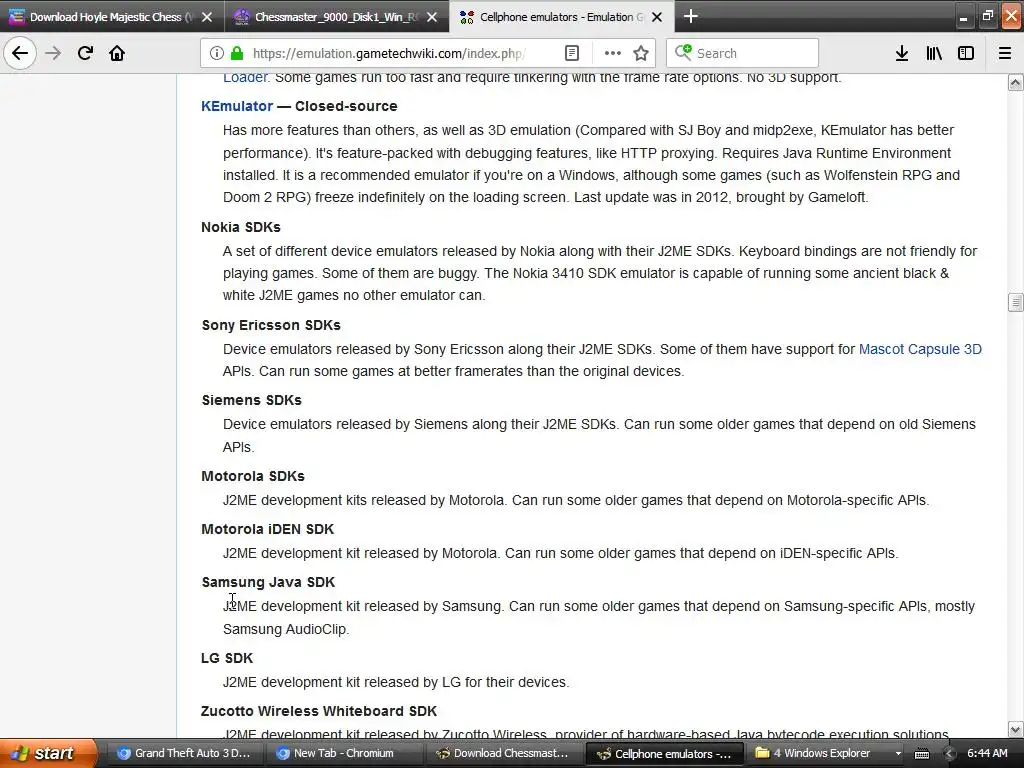
Task: Expand hidden system tray icons arrow
Action: [950, 754]
